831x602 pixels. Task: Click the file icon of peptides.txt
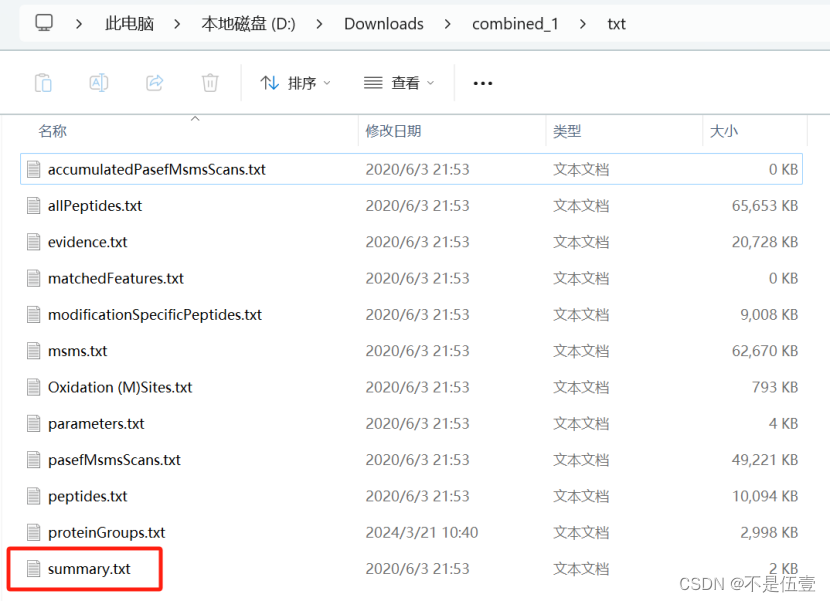point(33,497)
